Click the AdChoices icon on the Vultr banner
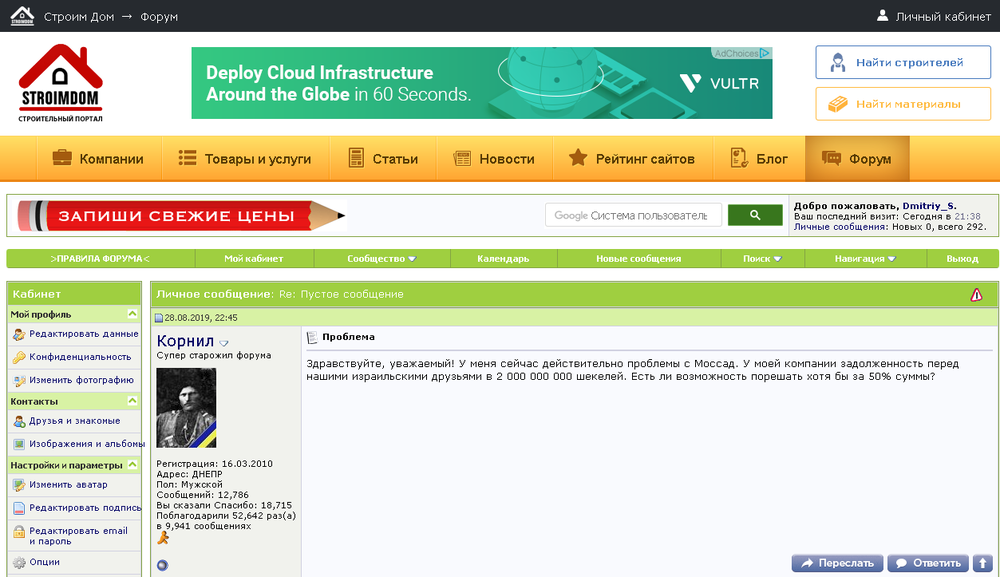Screen dimensions: 1000x577 pyautogui.click(x=765, y=53)
